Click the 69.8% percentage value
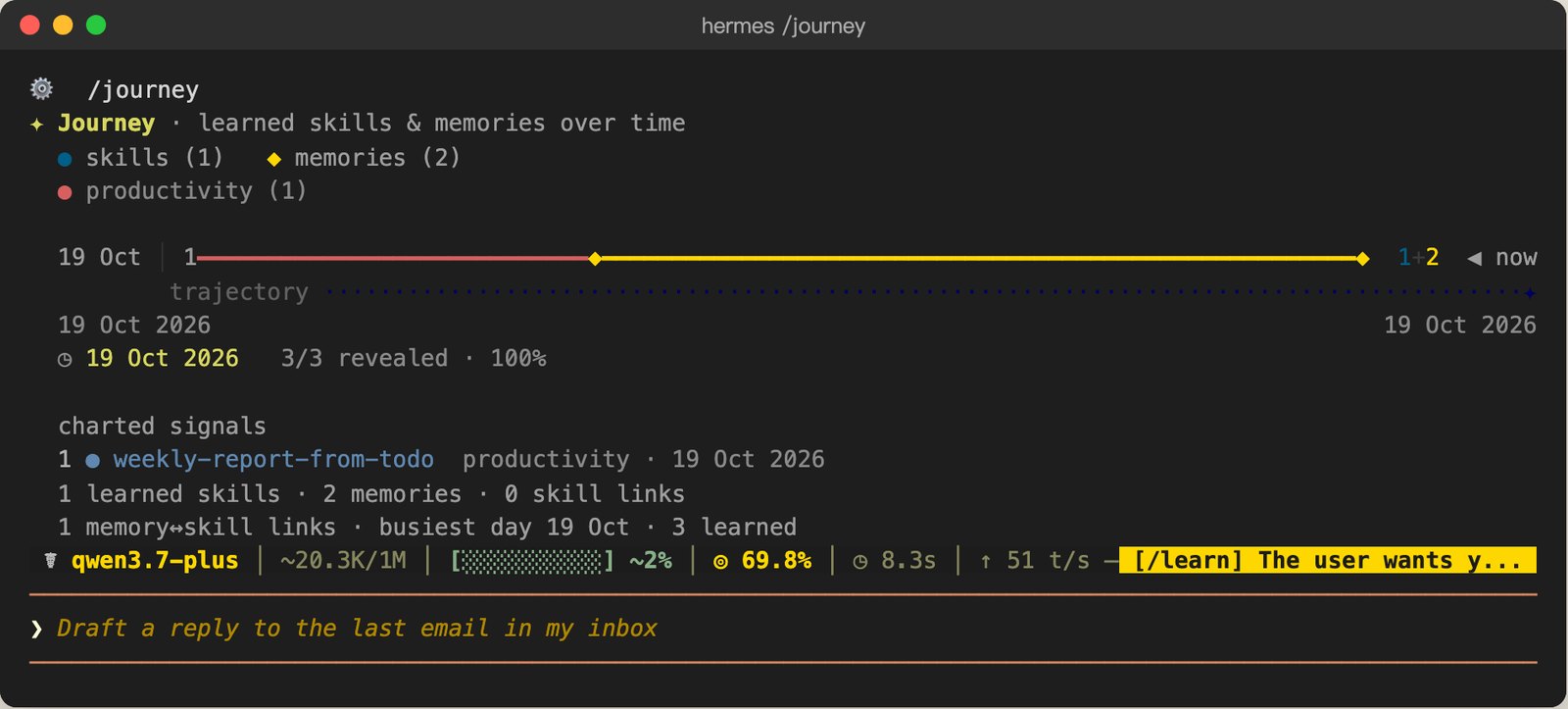Viewport: 1568px width, 709px height. coord(776,561)
